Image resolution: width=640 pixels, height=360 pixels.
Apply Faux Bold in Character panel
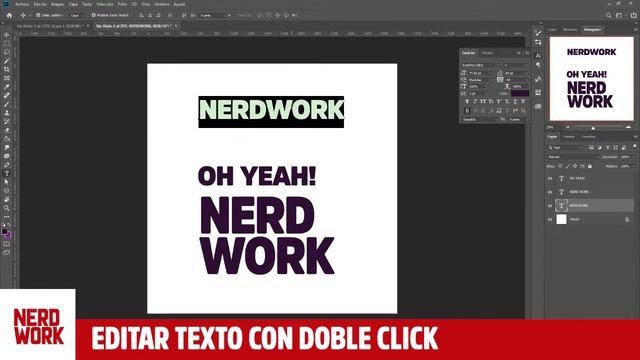pyautogui.click(x=467, y=101)
